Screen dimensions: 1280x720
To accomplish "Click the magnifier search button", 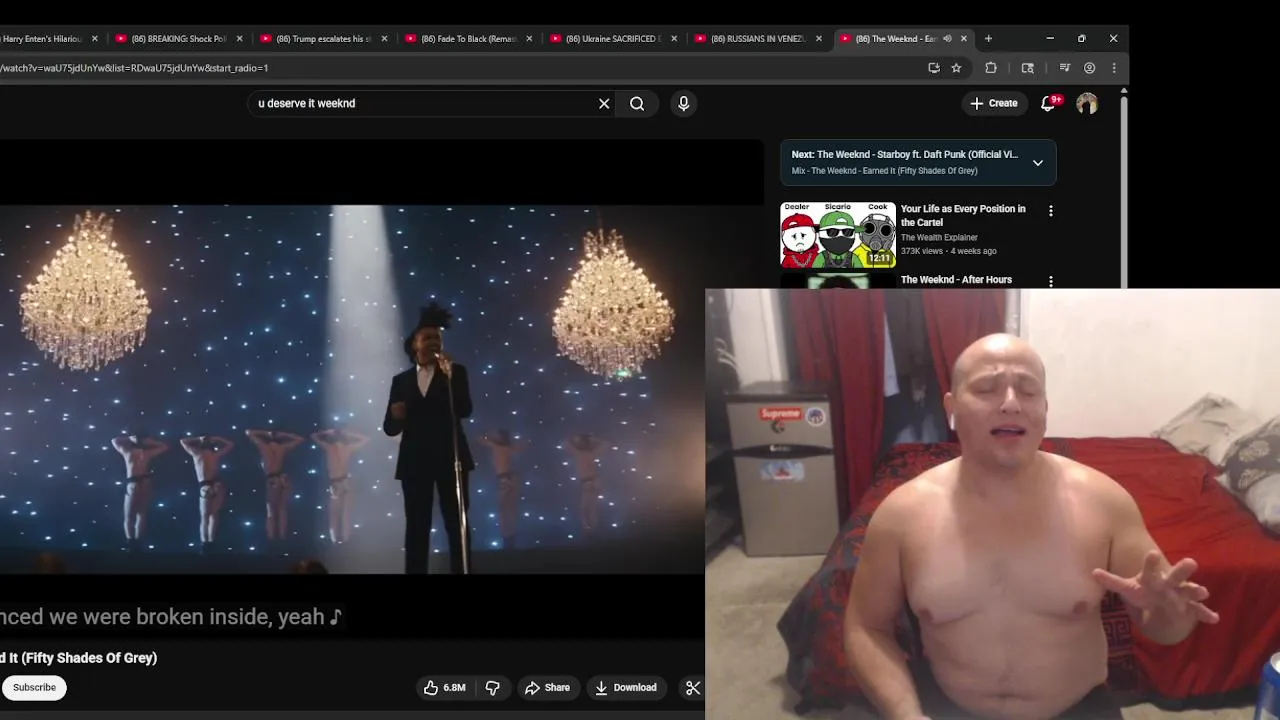I will (x=637, y=103).
